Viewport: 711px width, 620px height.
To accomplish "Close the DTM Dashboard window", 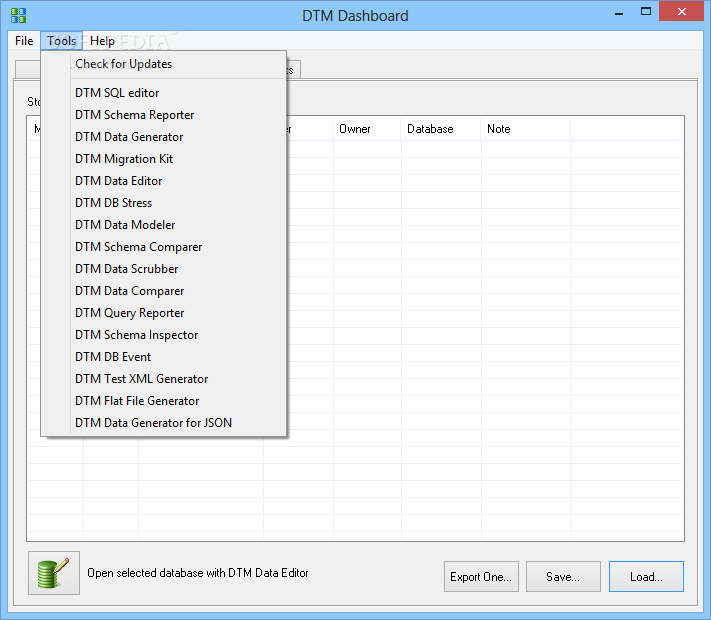I will click(682, 12).
